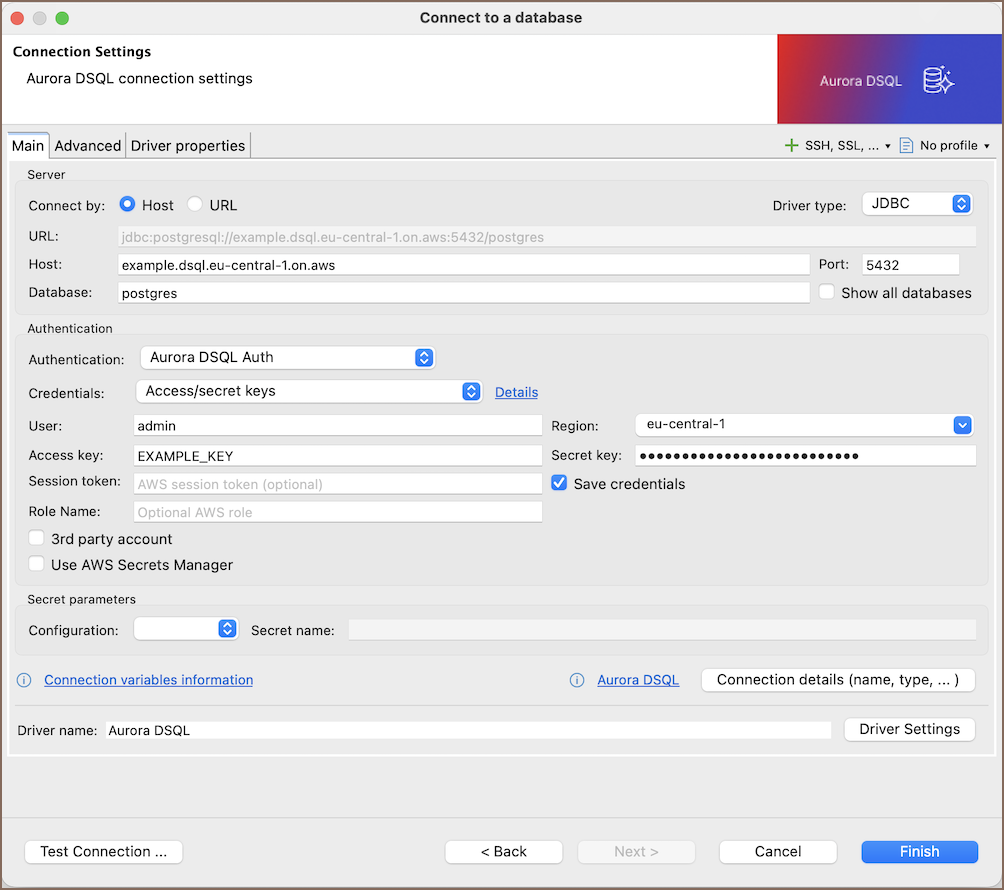Click the green plus SSH, SSL icon
Image resolution: width=1004 pixels, height=890 pixels.
tap(791, 146)
